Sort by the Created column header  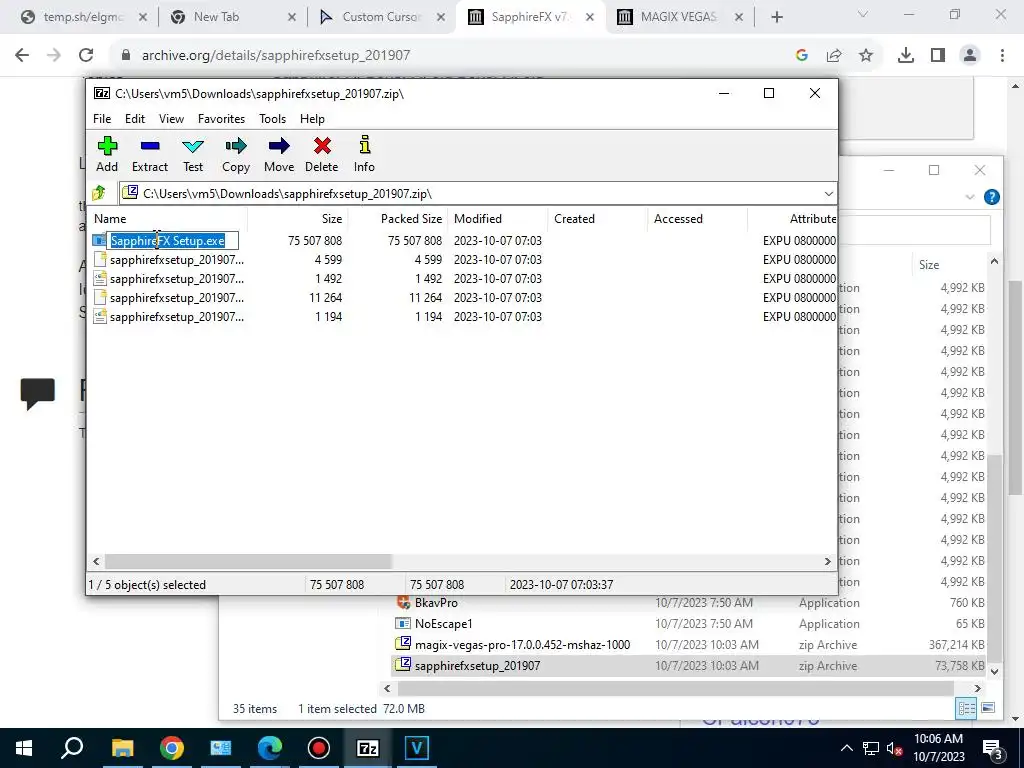597,219
